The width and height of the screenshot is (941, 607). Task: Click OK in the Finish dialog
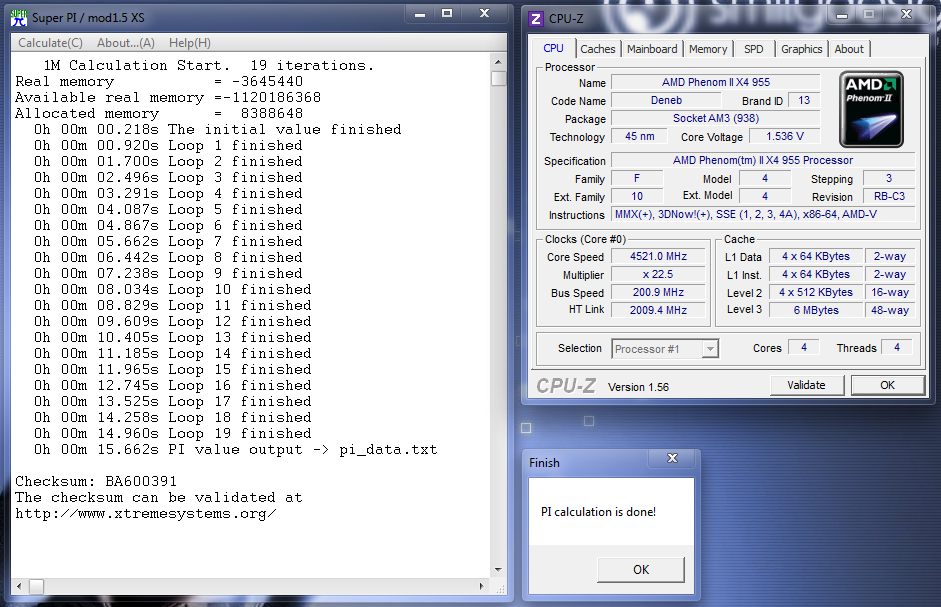click(x=641, y=569)
